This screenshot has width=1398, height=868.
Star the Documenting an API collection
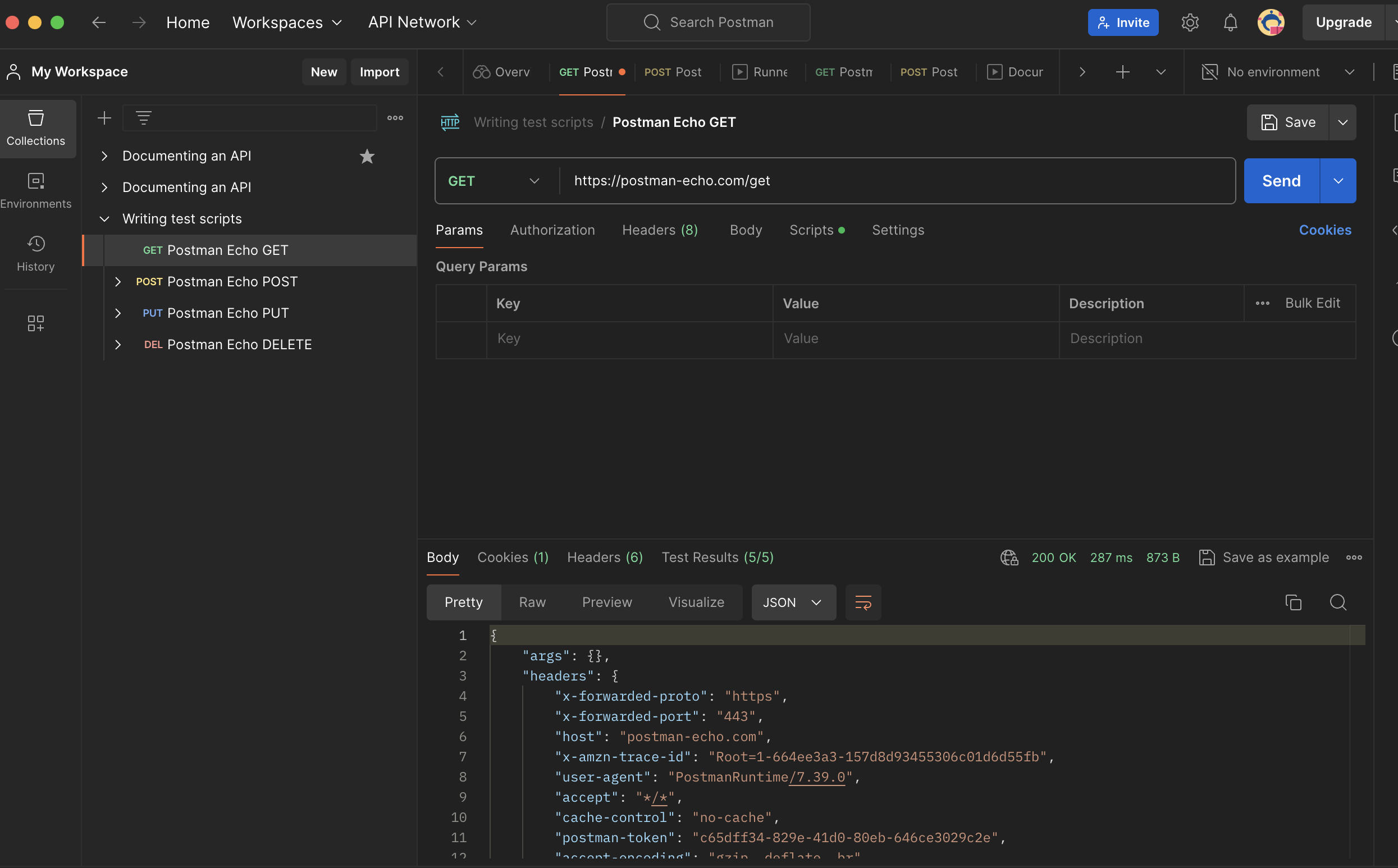tap(367, 156)
